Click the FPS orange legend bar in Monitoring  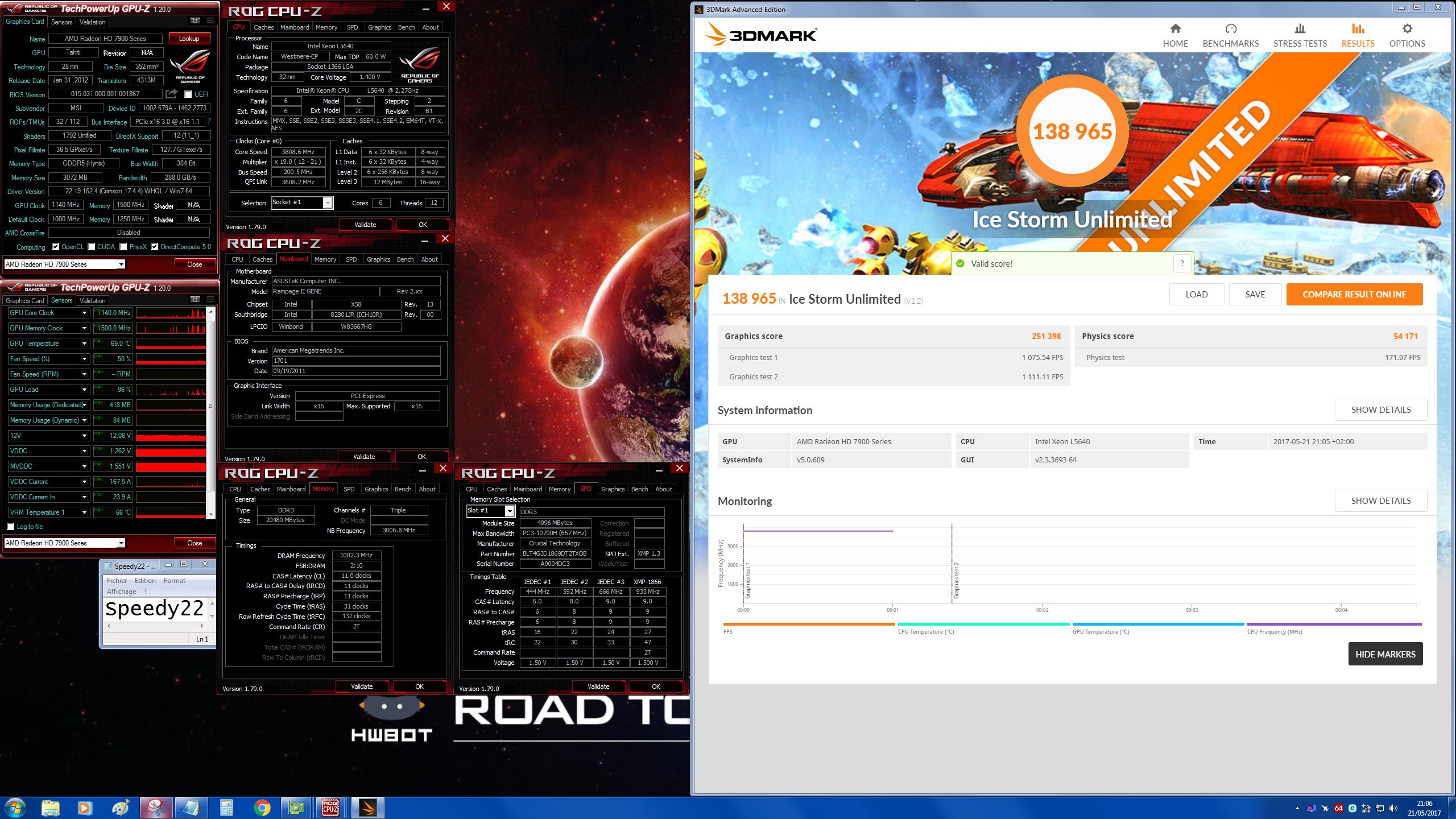pos(809,624)
